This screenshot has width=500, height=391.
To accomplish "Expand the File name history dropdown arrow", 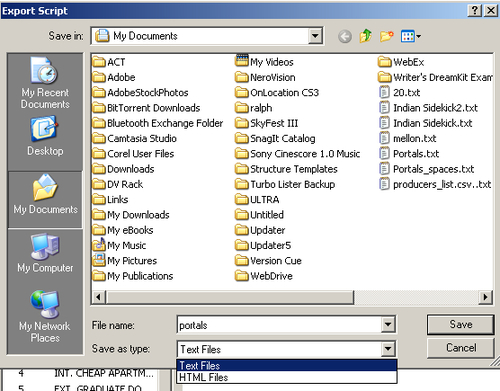I will click(388, 324).
